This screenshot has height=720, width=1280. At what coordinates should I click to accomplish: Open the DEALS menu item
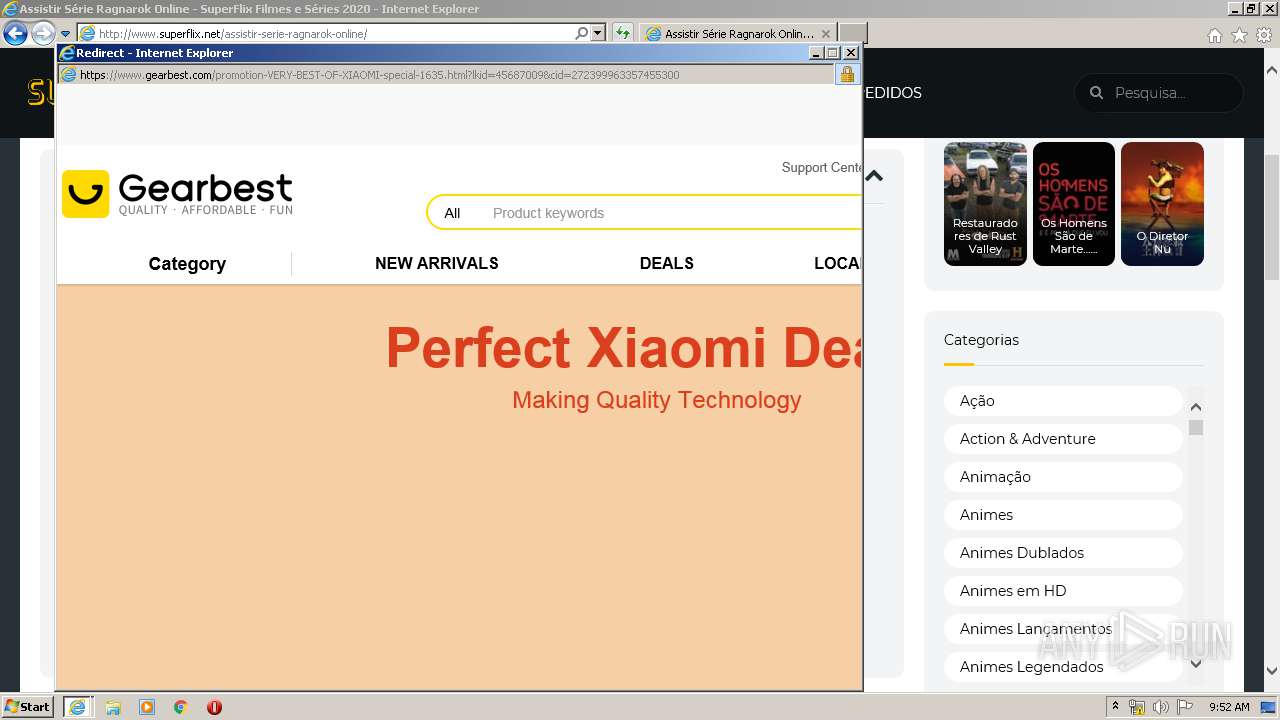667,263
